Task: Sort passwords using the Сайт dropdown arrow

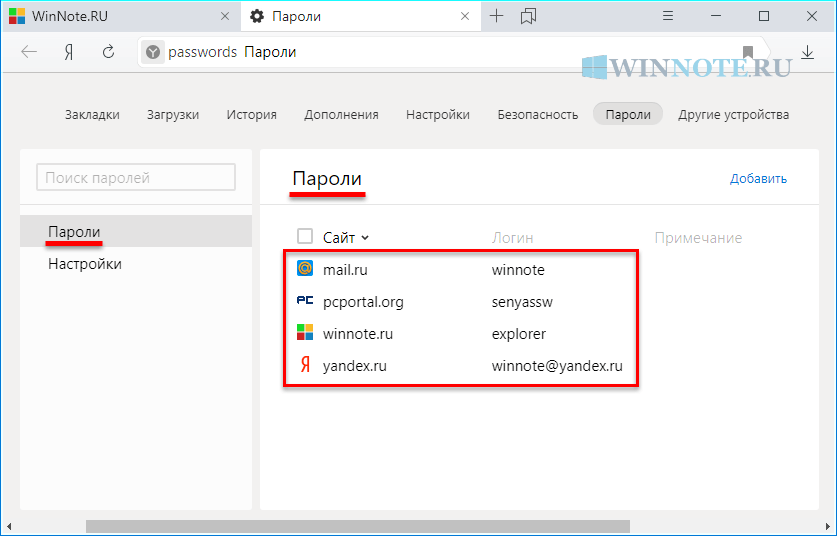Action: tap(365, 238)
